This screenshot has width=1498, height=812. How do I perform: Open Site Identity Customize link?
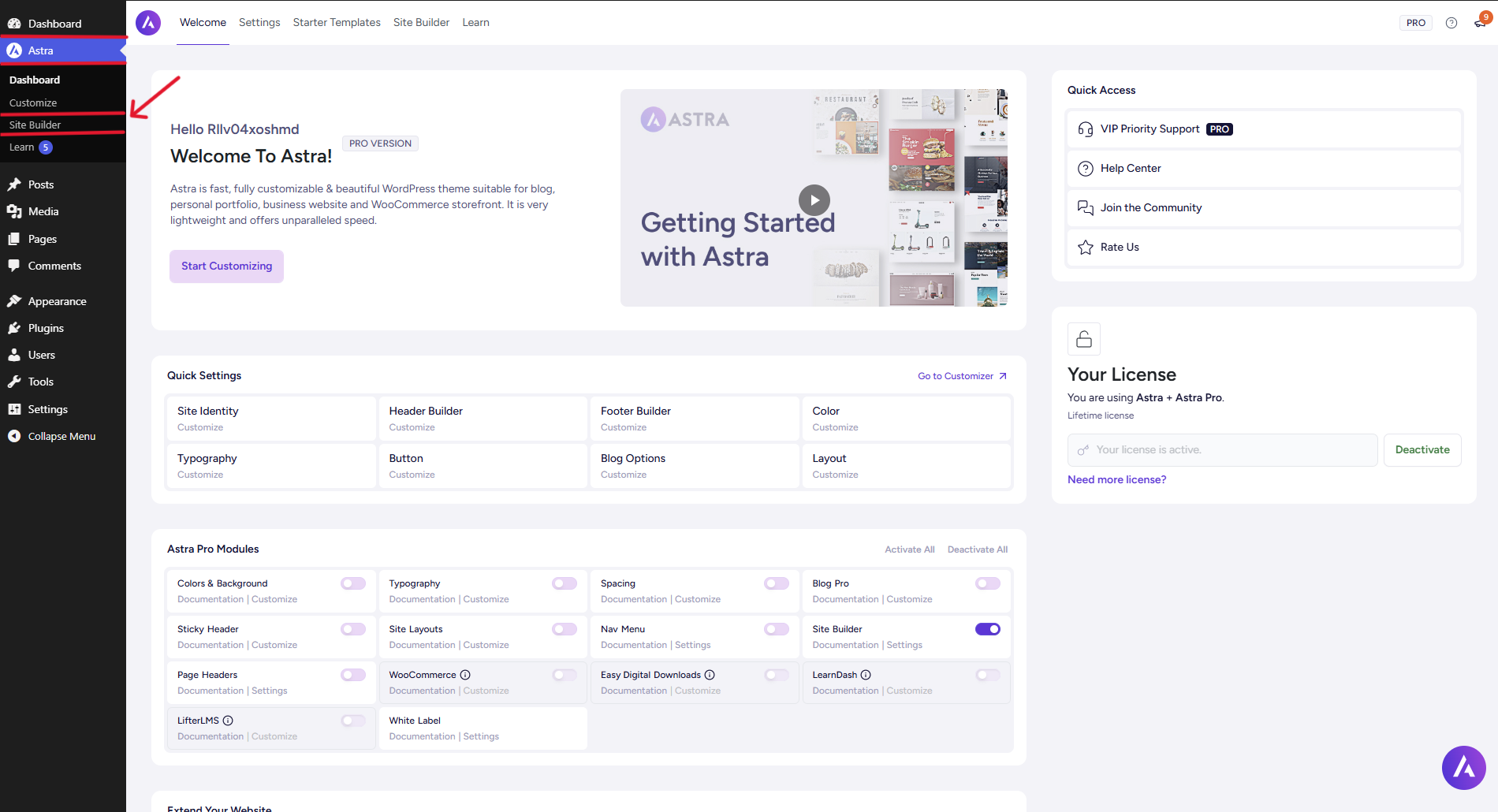coord(200,427)
